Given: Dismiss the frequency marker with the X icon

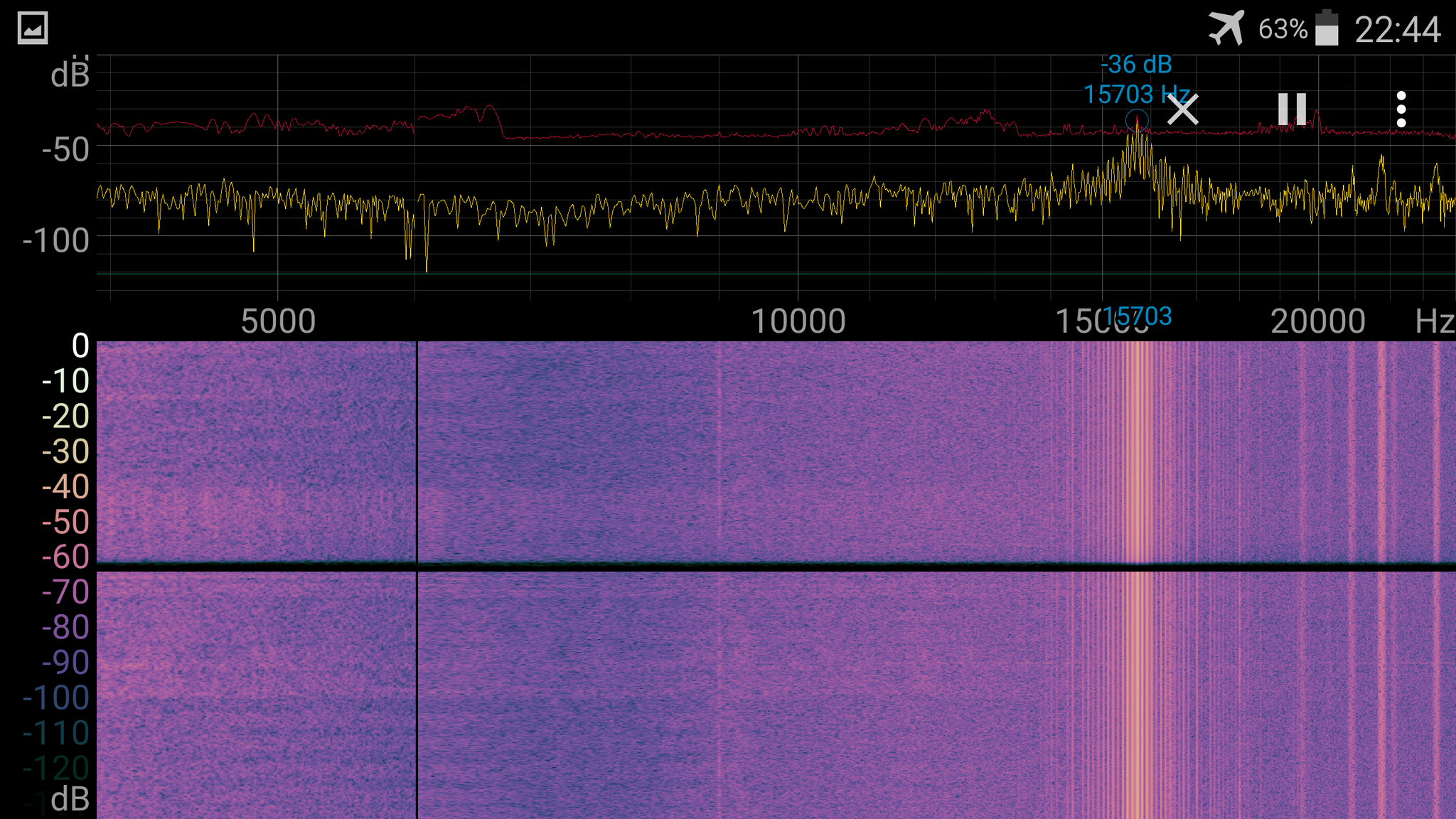Looking at the screenshot, I should tap(1183, 109).
